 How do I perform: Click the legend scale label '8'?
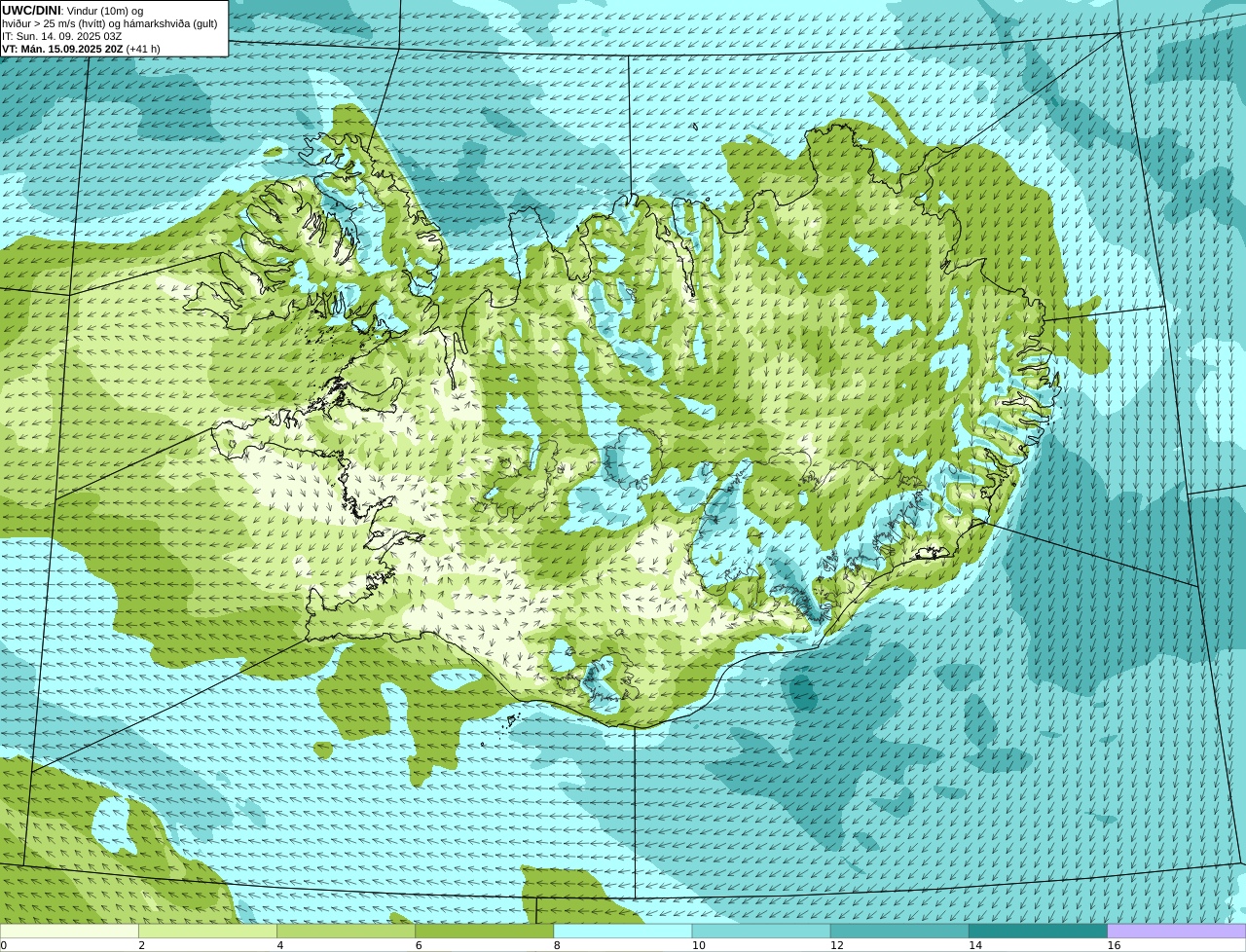point(558,945)
